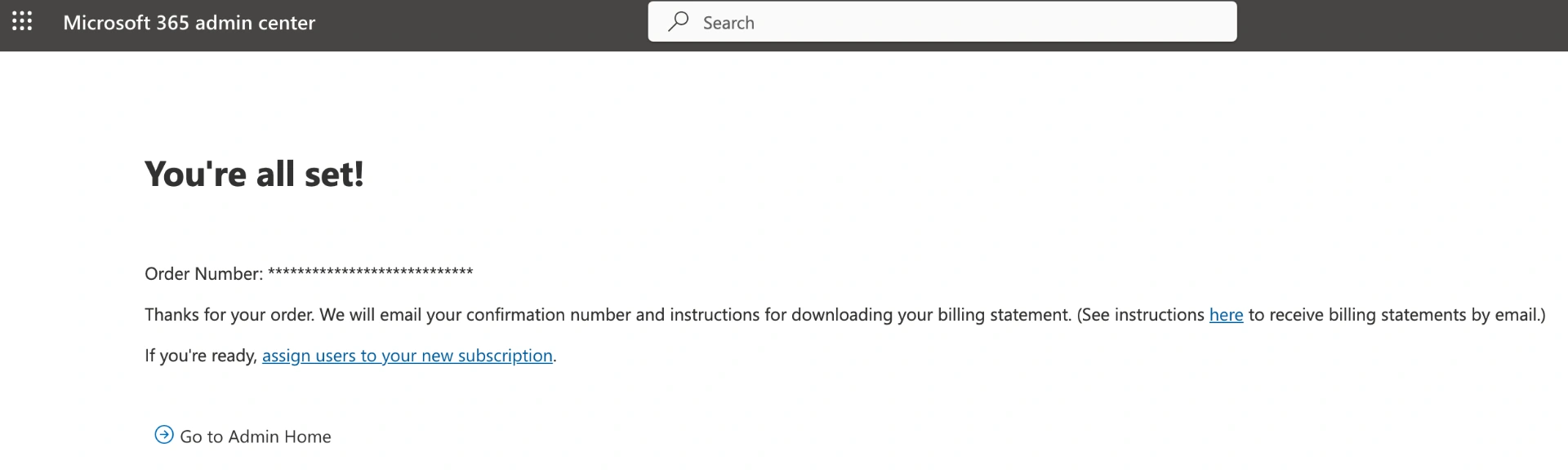Follow "assign users to your new subscription" link
This screenshot has width=1568, height=474.
[407, 356]
